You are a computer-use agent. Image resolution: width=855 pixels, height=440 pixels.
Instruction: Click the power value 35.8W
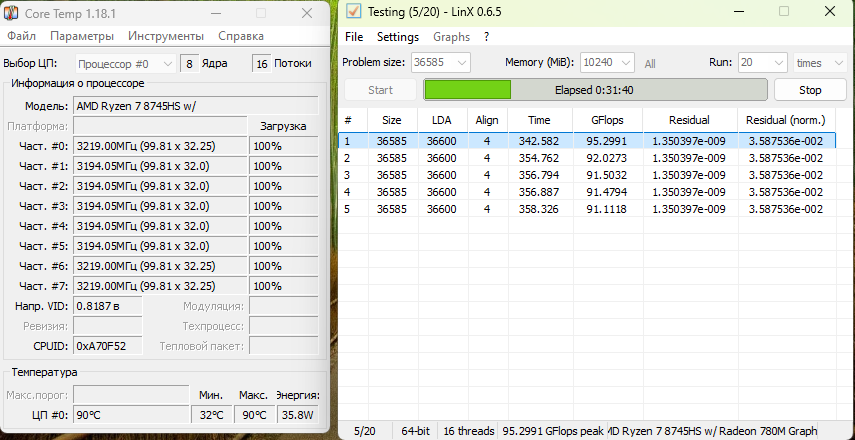click(x=298, y=415)
